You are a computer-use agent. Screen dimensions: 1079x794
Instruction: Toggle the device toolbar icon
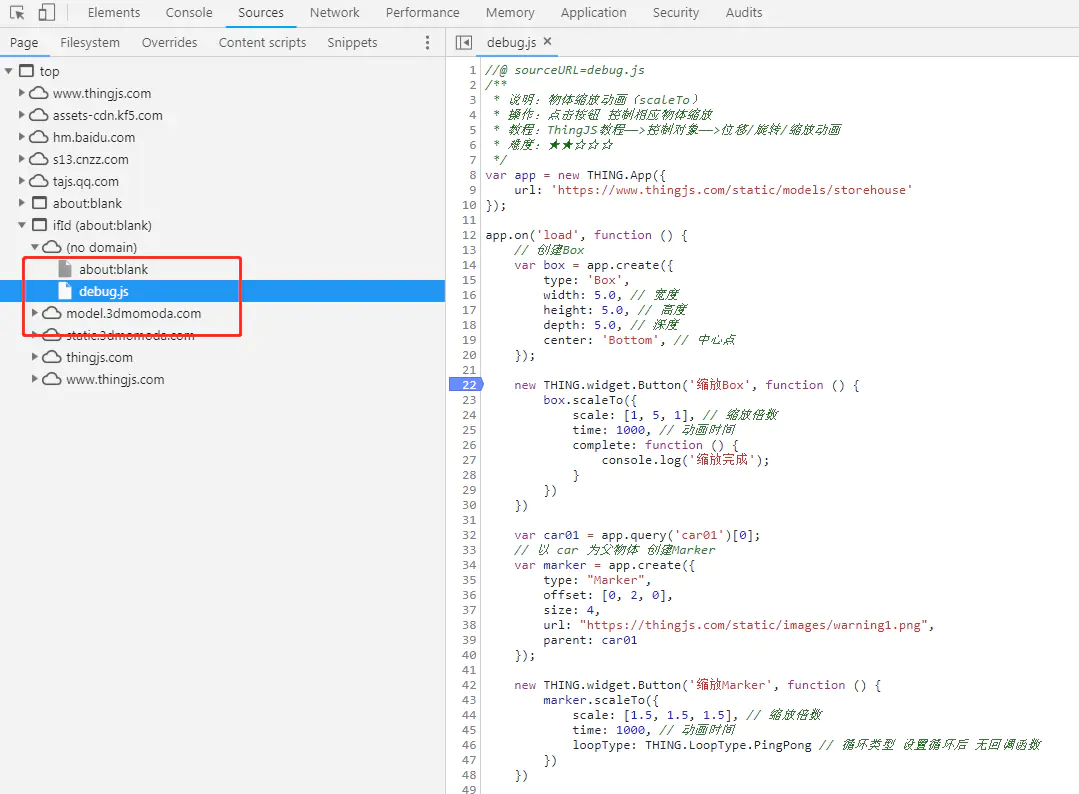(46, 12)
